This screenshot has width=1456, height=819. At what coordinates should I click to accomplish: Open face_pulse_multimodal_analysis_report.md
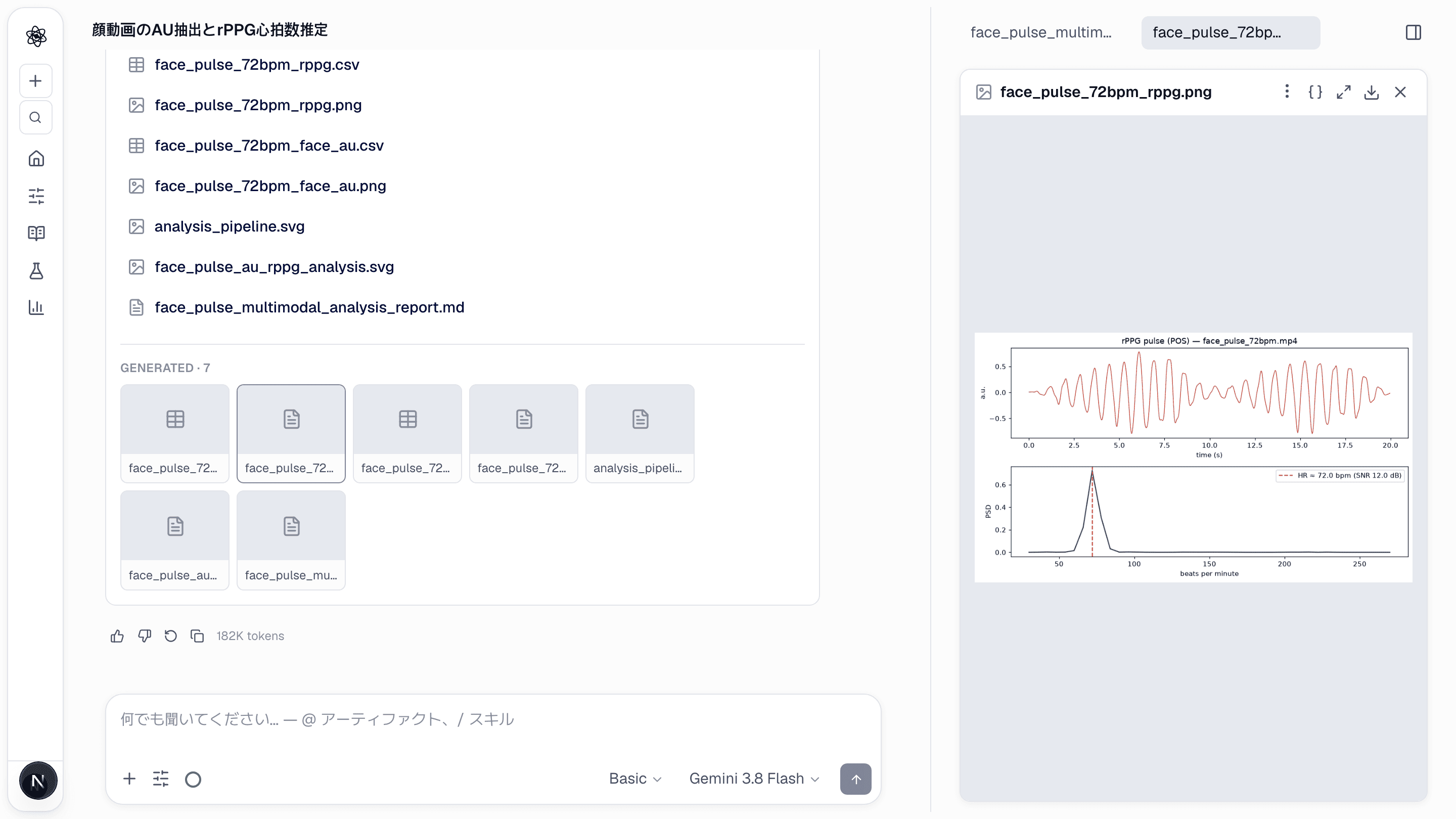(309, 307)
